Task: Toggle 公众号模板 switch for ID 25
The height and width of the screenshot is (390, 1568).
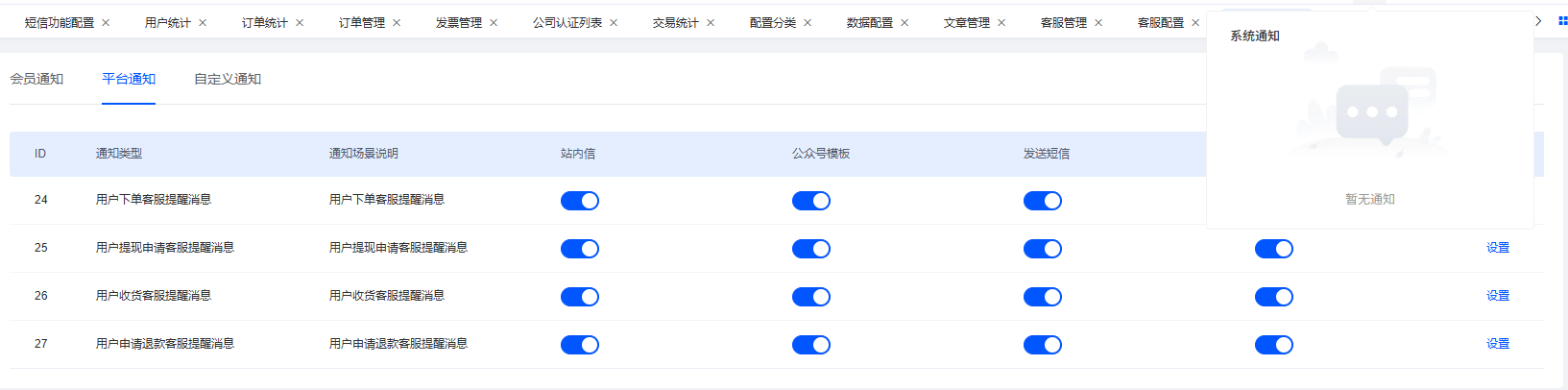Action: pos(811,249)
